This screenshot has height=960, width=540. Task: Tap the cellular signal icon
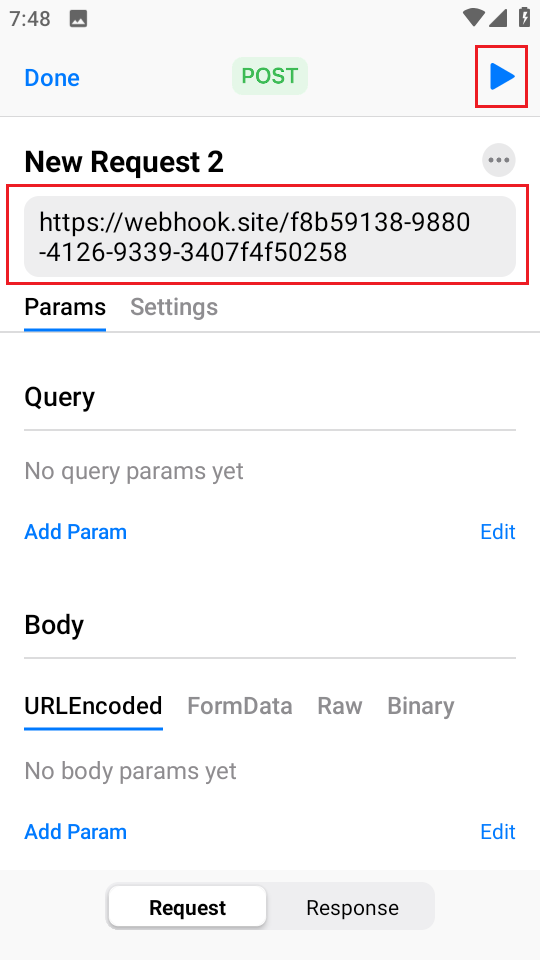(498, 18)
